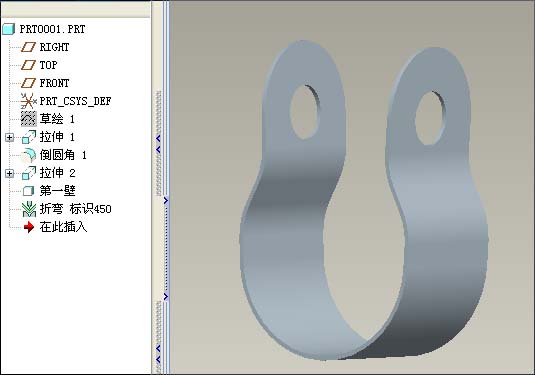
Task: Select the FRONT datum plane icon
Action: 28,83
